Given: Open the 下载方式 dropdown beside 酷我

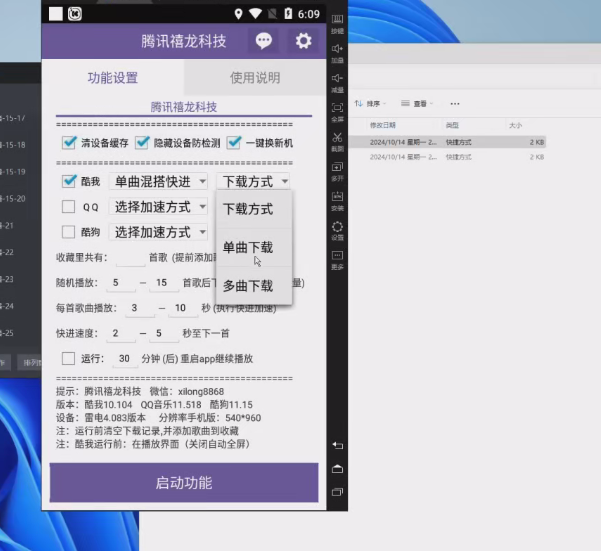Looking at the screenshot, I should coord(253,181).
